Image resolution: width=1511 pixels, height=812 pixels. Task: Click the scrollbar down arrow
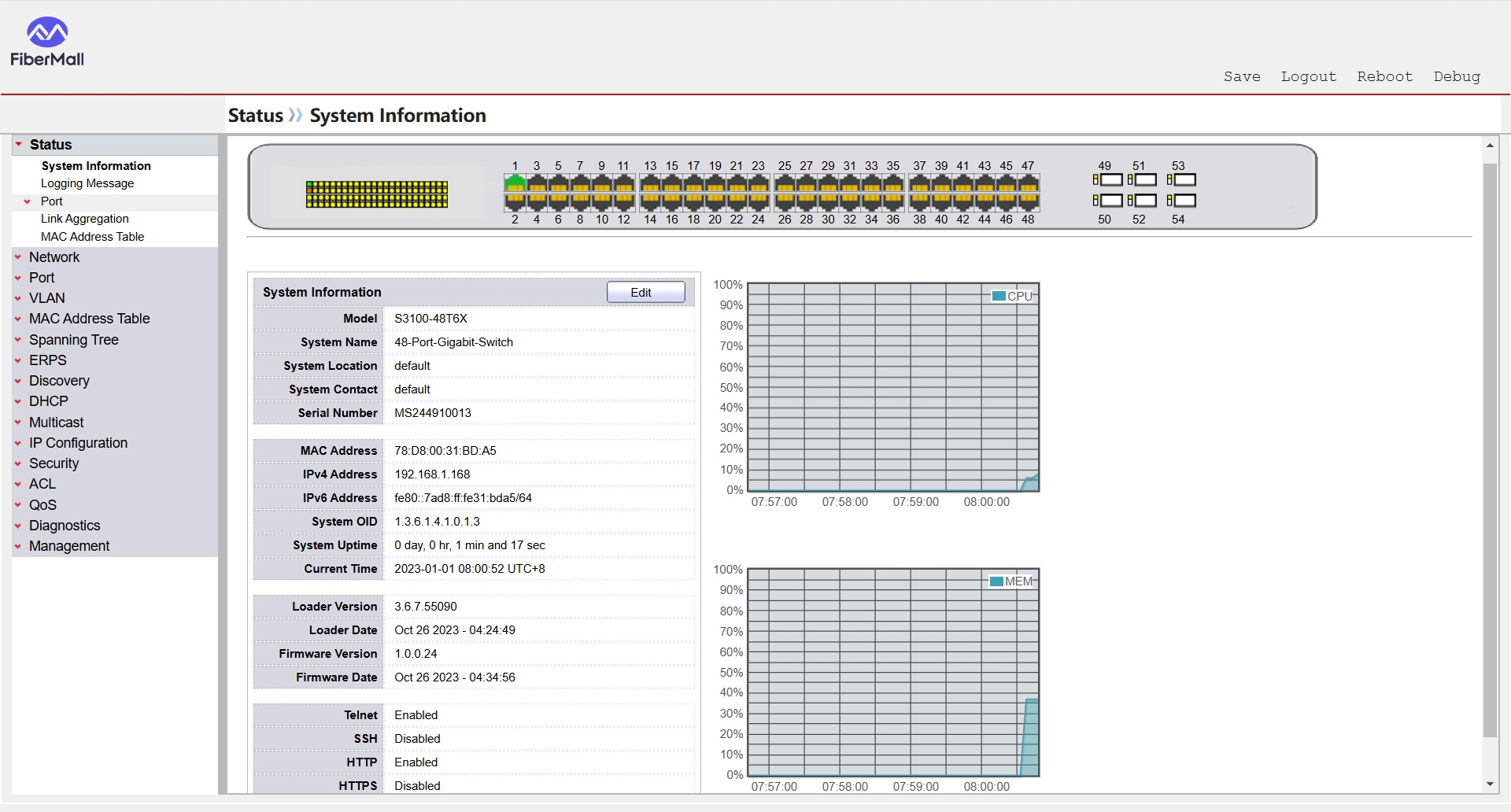pos(1489,784)
